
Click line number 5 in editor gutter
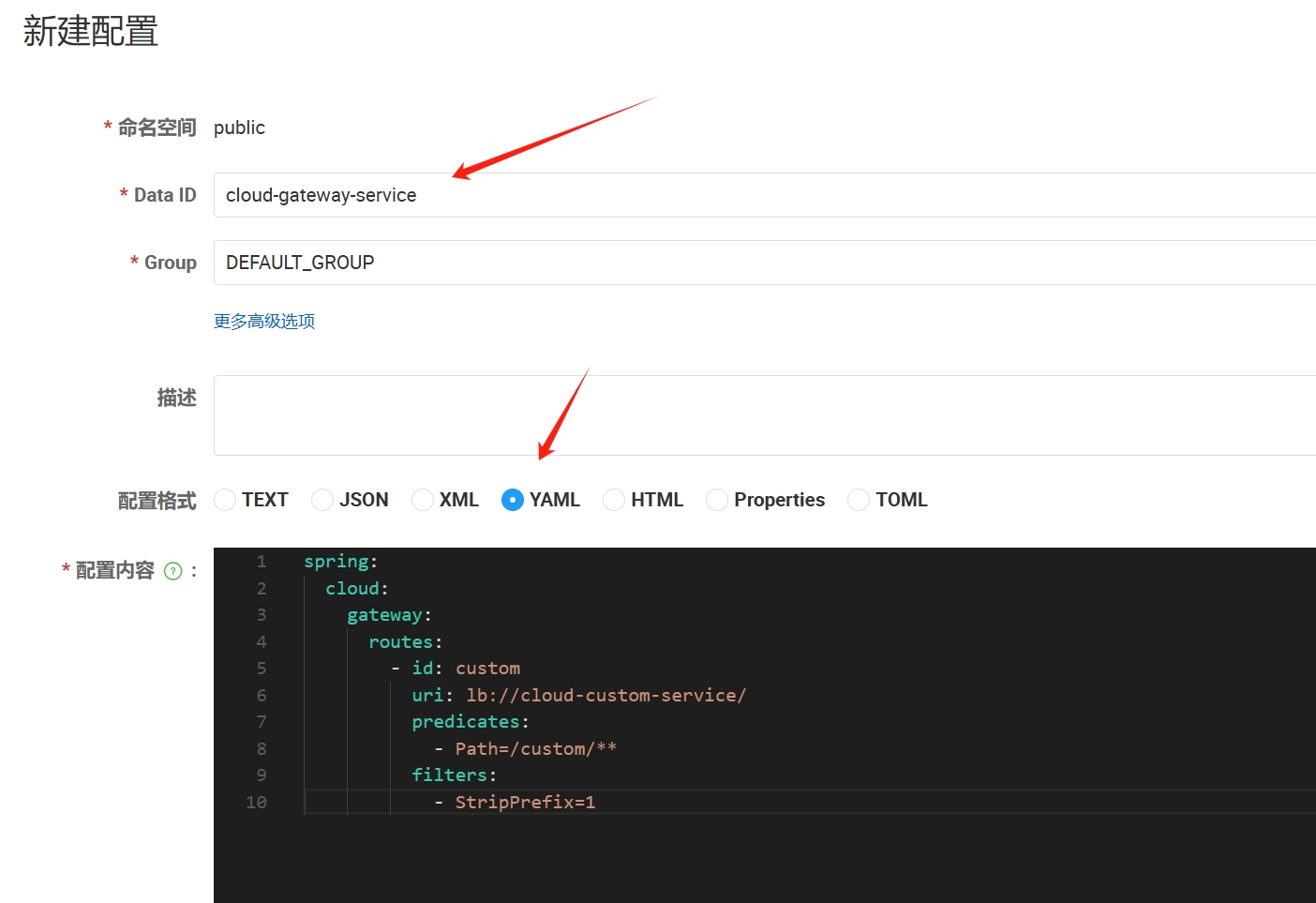click(262, 669)
